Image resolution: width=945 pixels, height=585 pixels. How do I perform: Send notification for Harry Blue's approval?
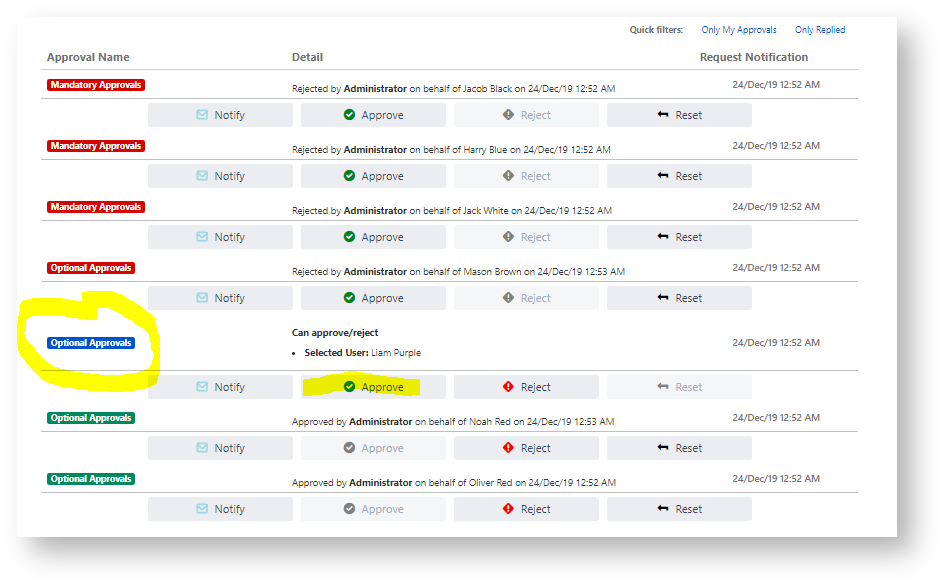tap(220, 176)
